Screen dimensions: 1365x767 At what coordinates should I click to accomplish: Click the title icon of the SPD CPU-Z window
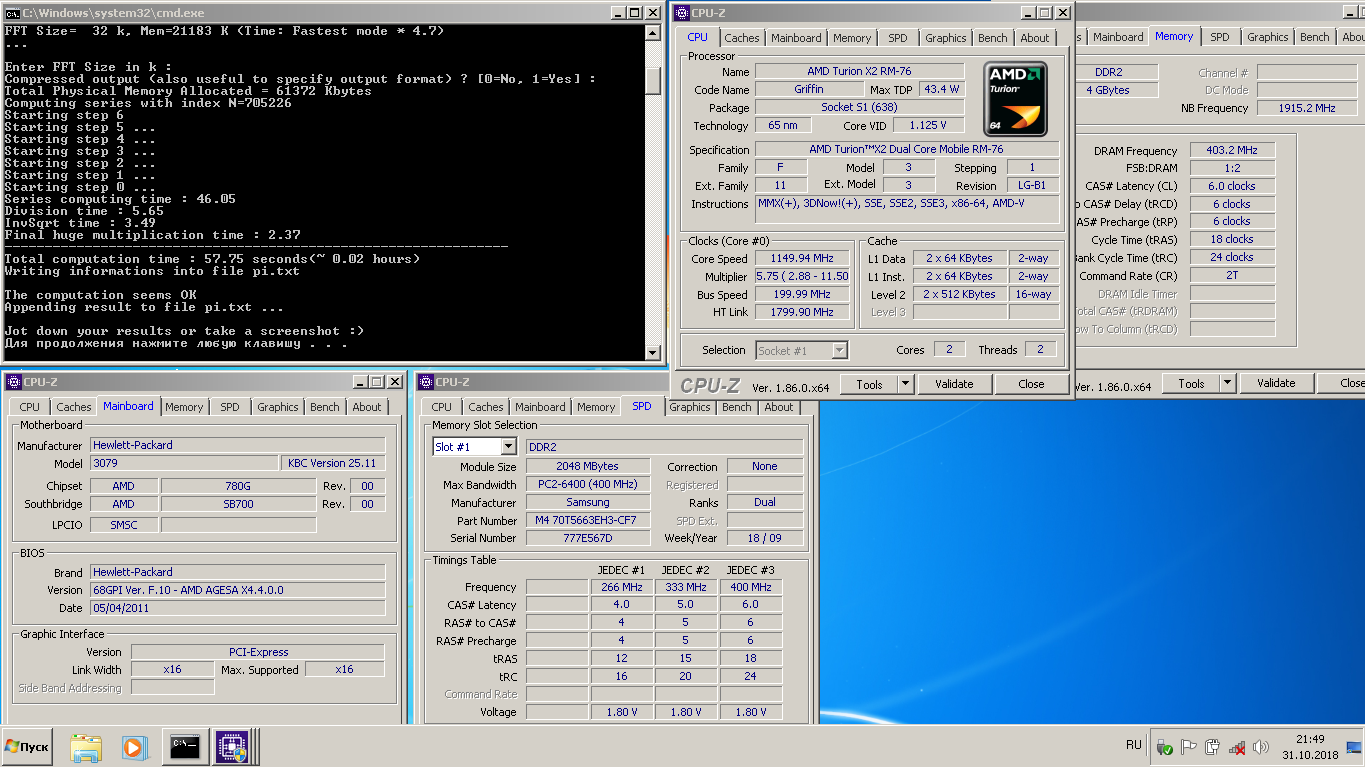click(x=426, y=382)
